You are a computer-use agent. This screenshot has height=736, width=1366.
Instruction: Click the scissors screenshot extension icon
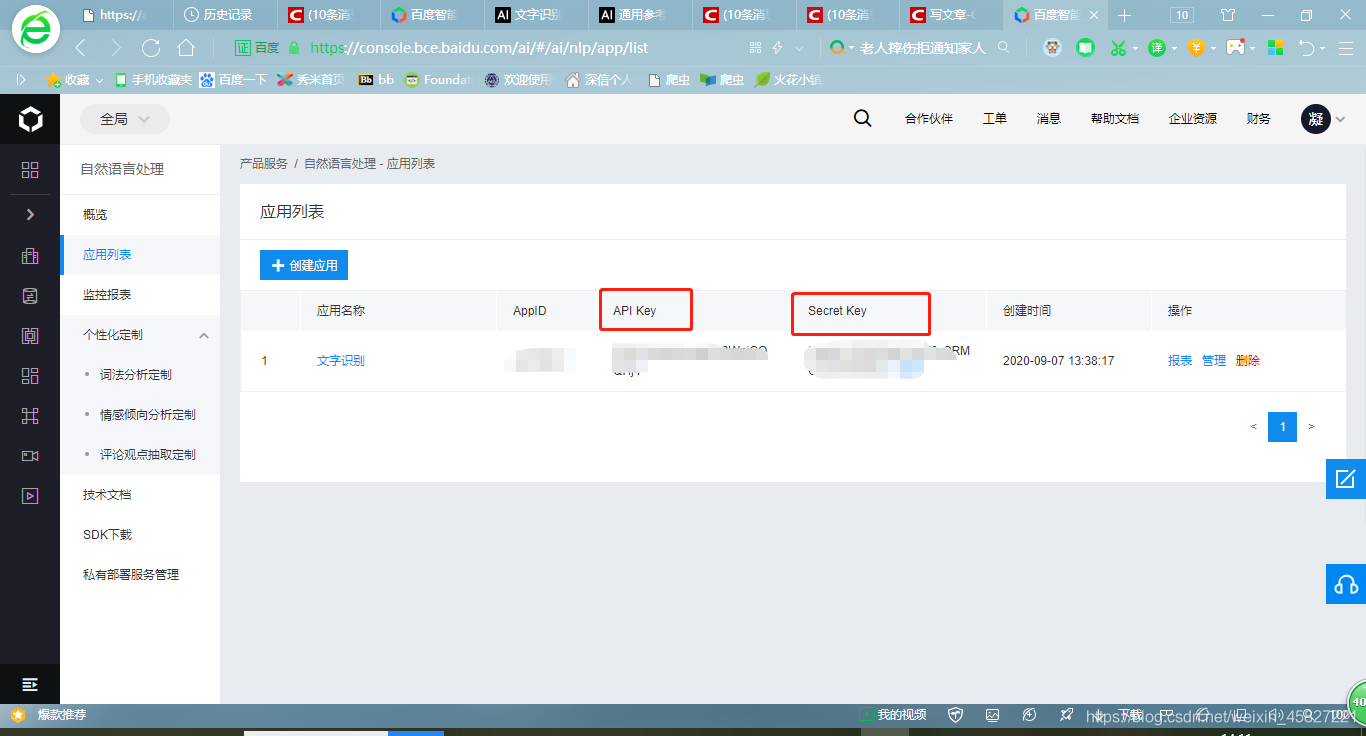(x=1119, y=48)
